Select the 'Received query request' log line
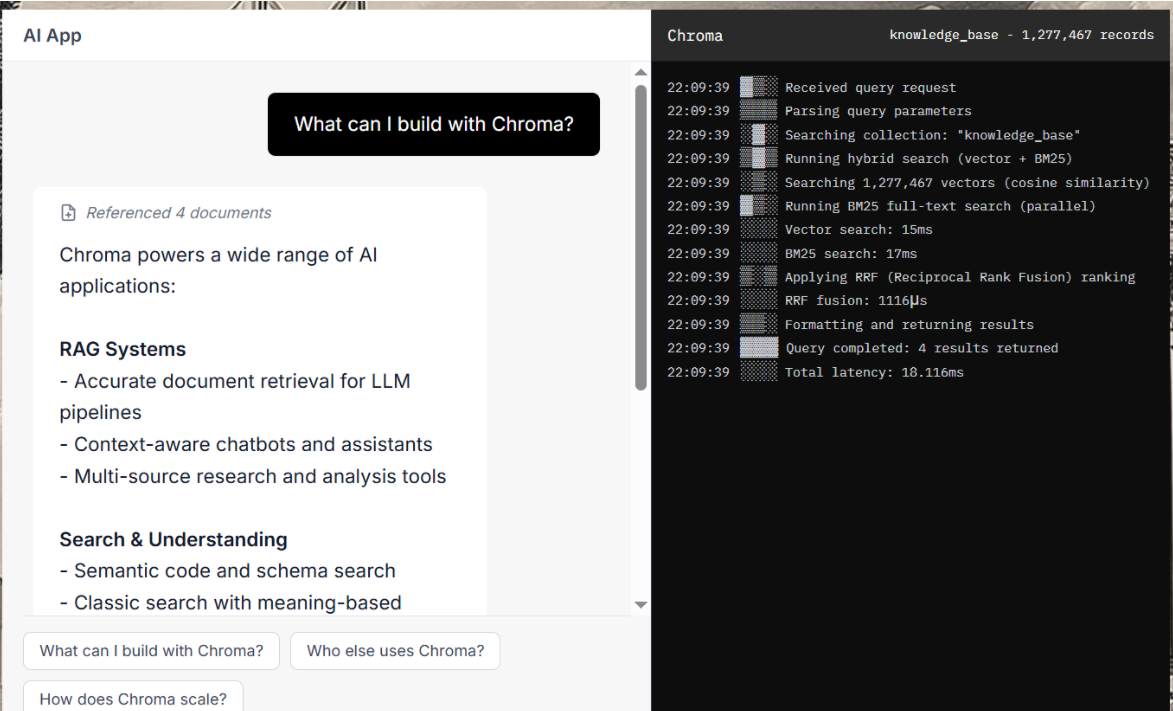 pos(870,88)
